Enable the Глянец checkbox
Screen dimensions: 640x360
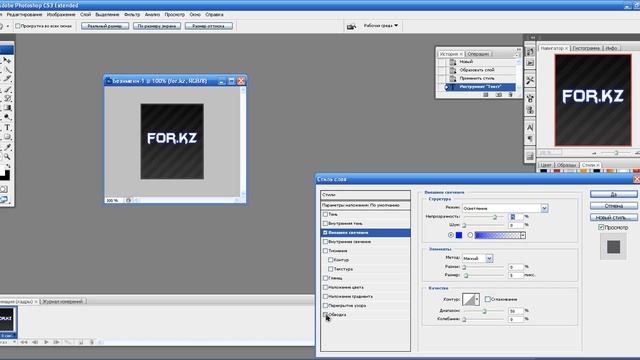325,278
